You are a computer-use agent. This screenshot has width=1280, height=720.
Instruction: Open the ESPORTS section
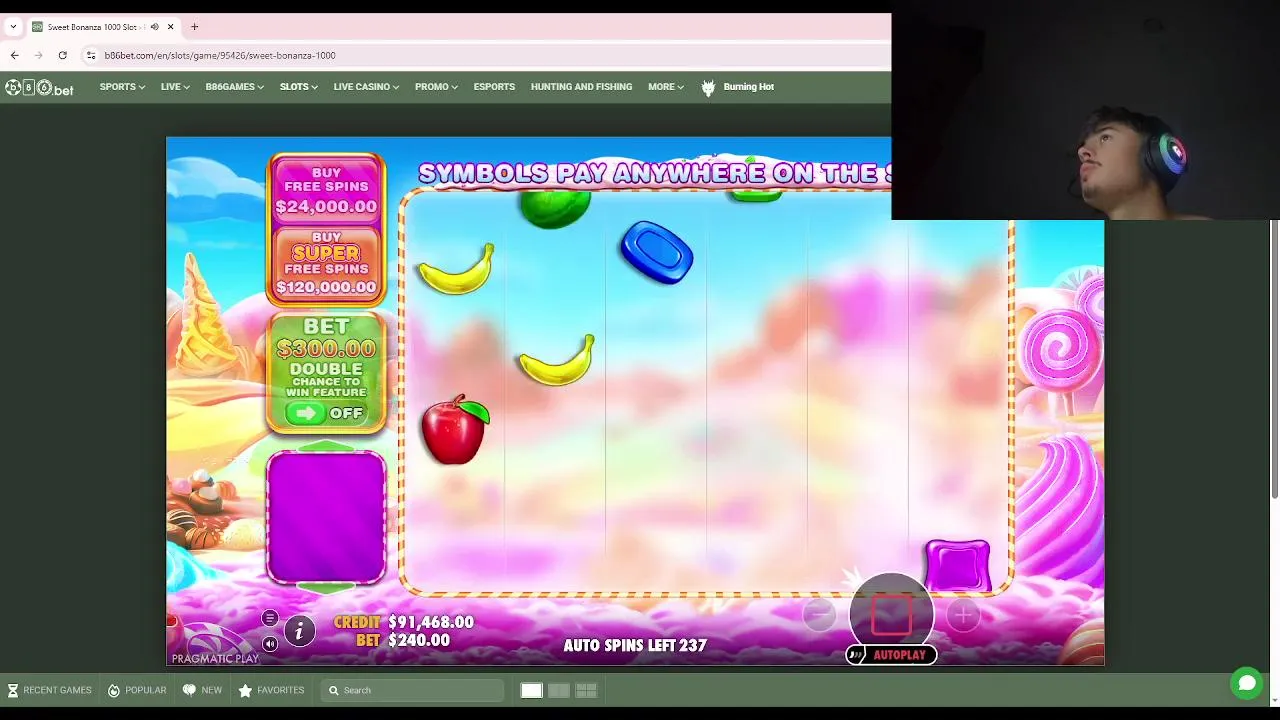pyautogui.click(x=494, y=87)
